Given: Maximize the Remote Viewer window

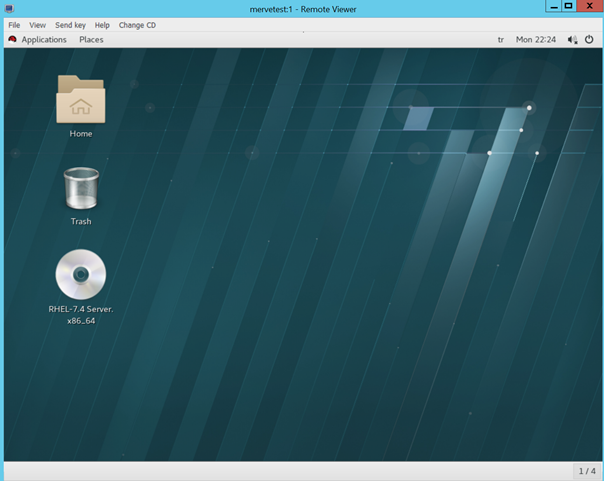Looking at the screenshot, I should (x=569, y=6).
